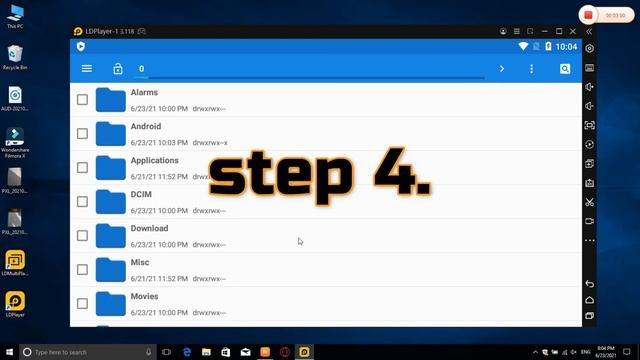
Task: Click the Windows Start button
Action: click(x=9, y=352)
